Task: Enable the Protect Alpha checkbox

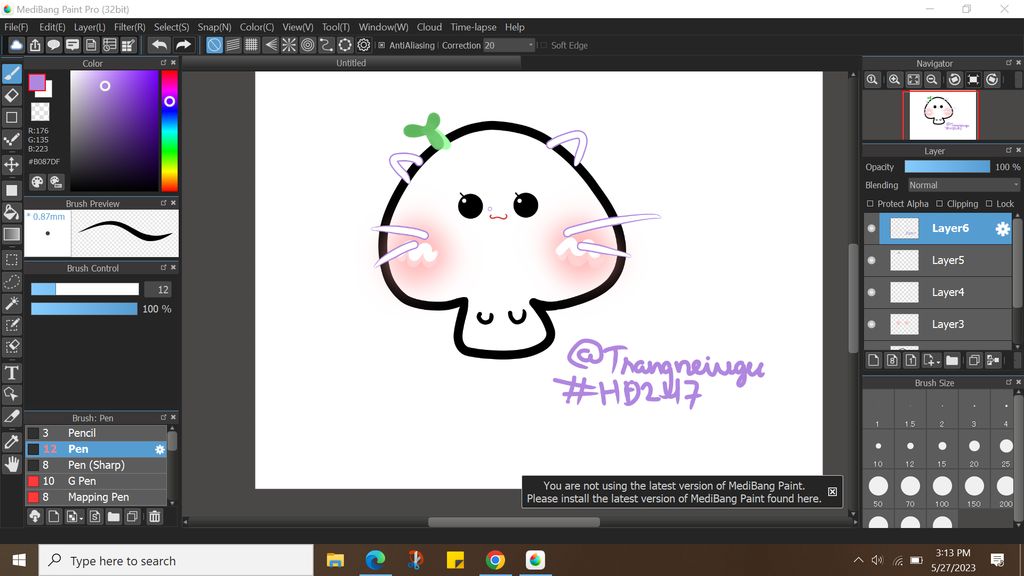Action: pos(870,204)
